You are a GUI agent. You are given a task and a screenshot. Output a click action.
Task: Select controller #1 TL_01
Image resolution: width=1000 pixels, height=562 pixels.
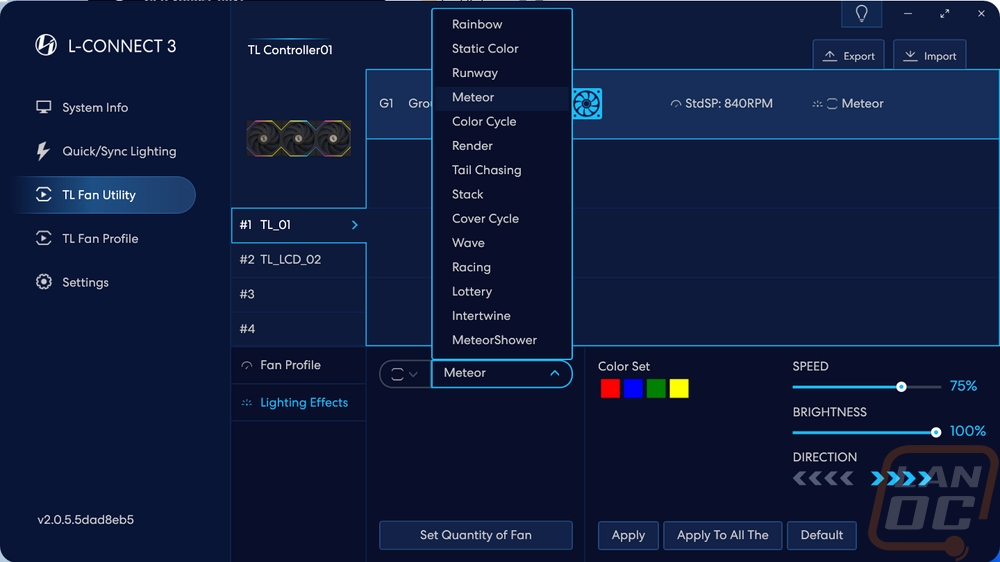click(298, 225)
